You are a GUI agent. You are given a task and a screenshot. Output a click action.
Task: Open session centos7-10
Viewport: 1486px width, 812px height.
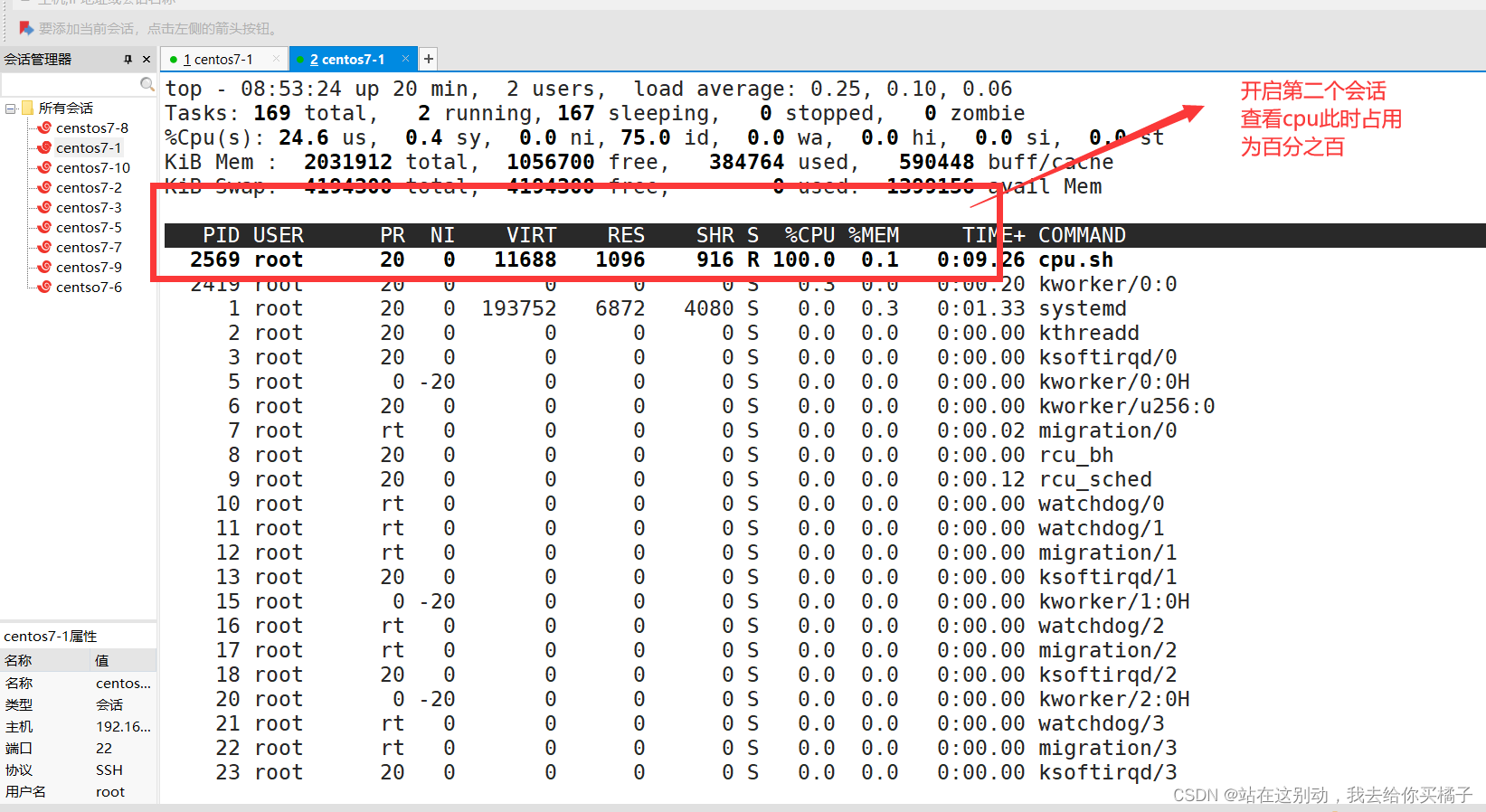(93, 167)
